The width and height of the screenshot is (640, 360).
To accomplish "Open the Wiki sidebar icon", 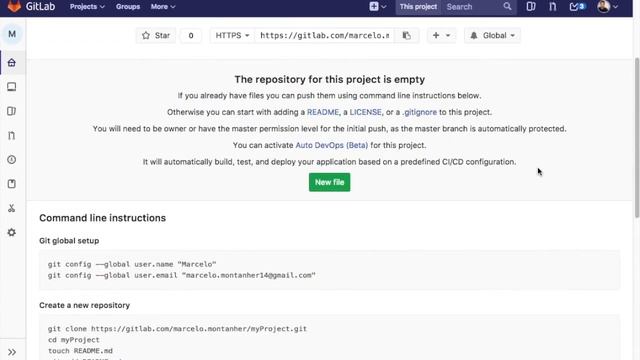I will click(x=12, y=184).
